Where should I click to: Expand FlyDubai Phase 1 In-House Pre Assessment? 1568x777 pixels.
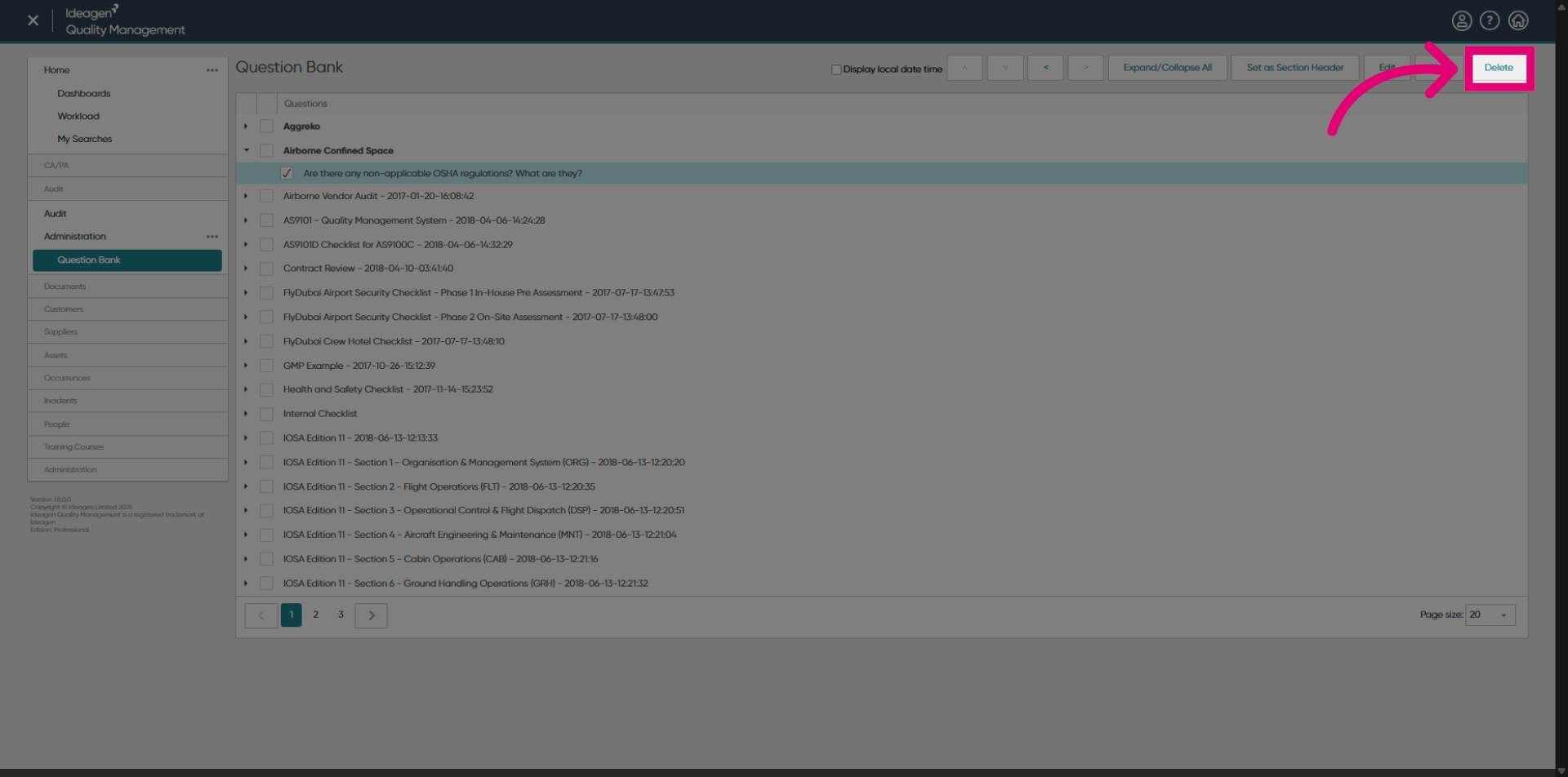pos(246,292)
